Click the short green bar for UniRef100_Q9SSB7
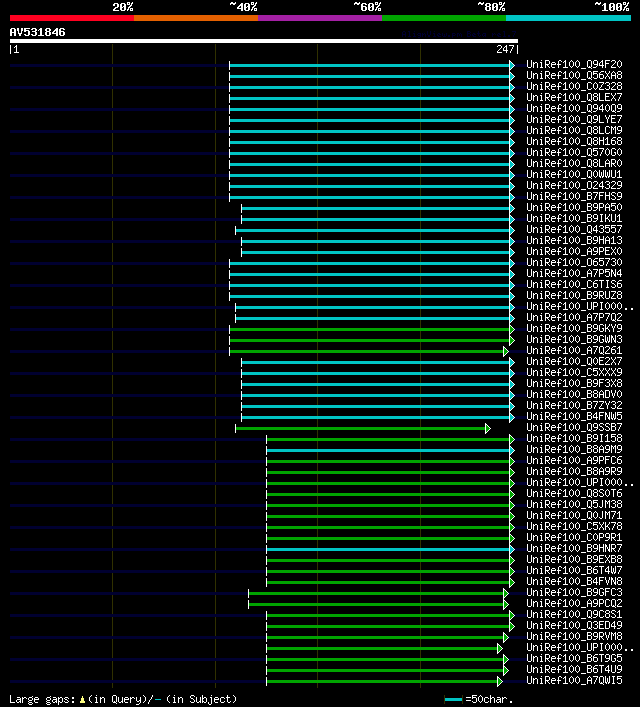The height and width of the screenshot is (707, 640). click(361, 428)
